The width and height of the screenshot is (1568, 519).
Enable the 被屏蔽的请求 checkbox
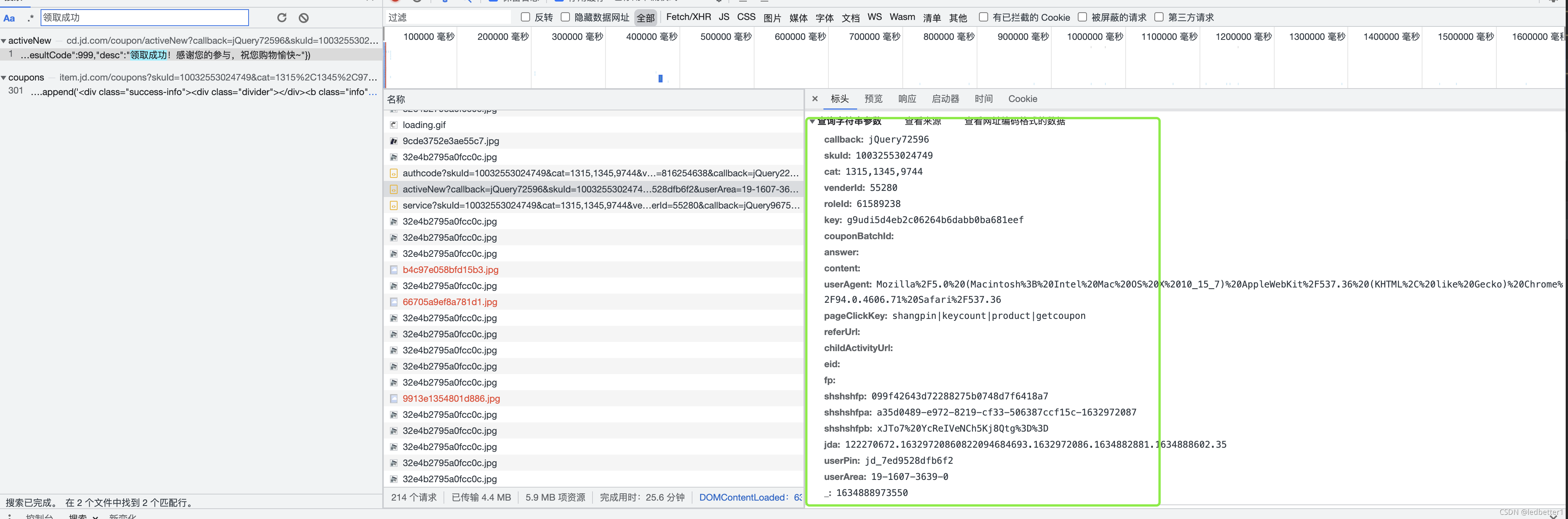(1082, 17)
